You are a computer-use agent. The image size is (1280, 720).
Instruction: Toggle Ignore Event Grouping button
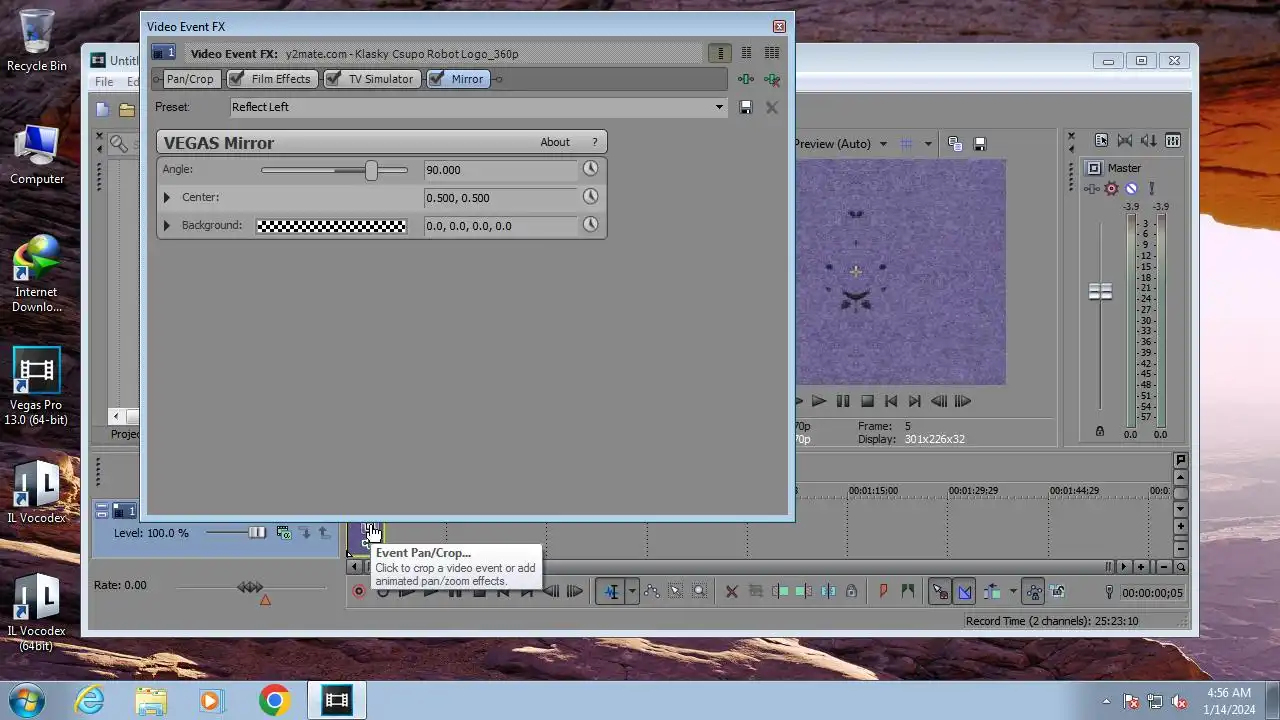pos(1059,592)
